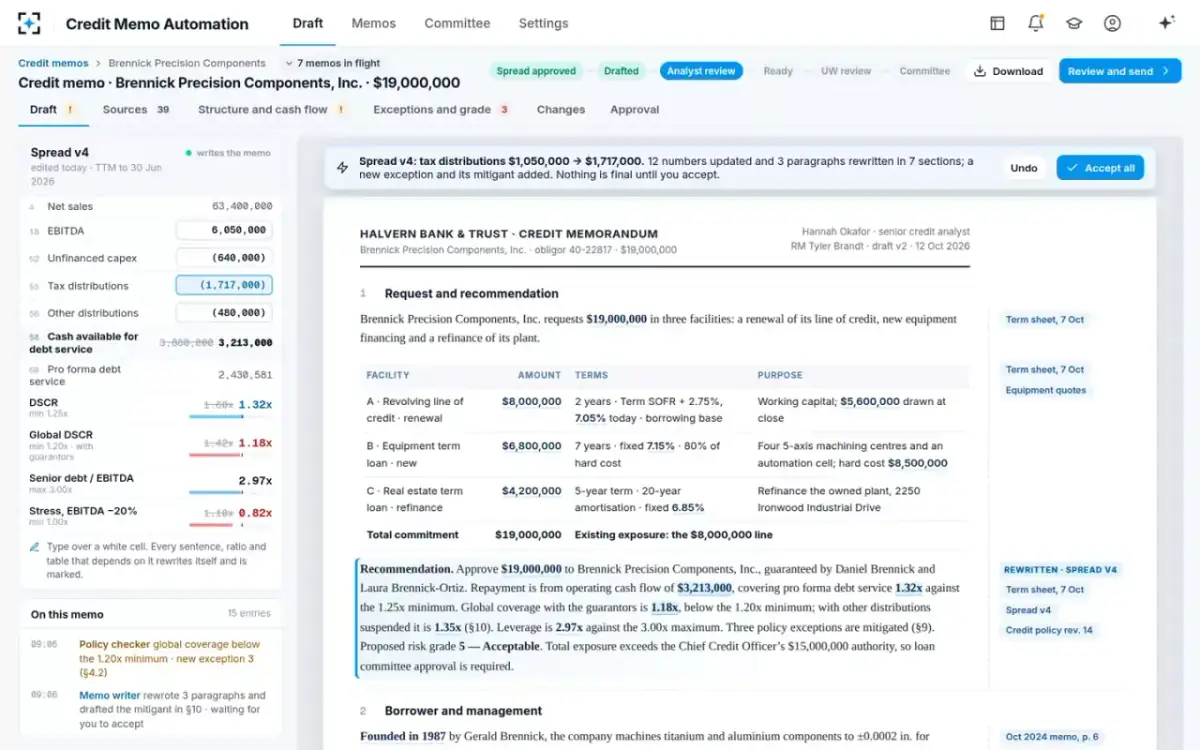
Task: Switch to the Sources 39 tab
Action: pyautogui.click(x=136, y=110)
